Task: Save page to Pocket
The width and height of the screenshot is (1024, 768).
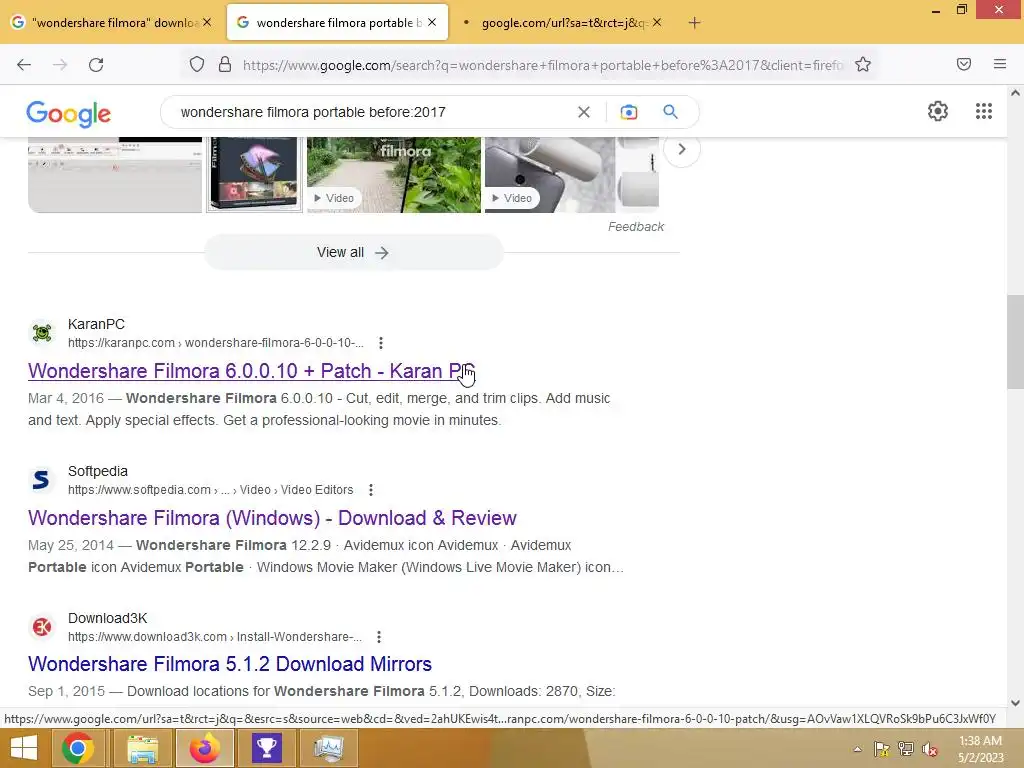Action: tap(963, 64)
